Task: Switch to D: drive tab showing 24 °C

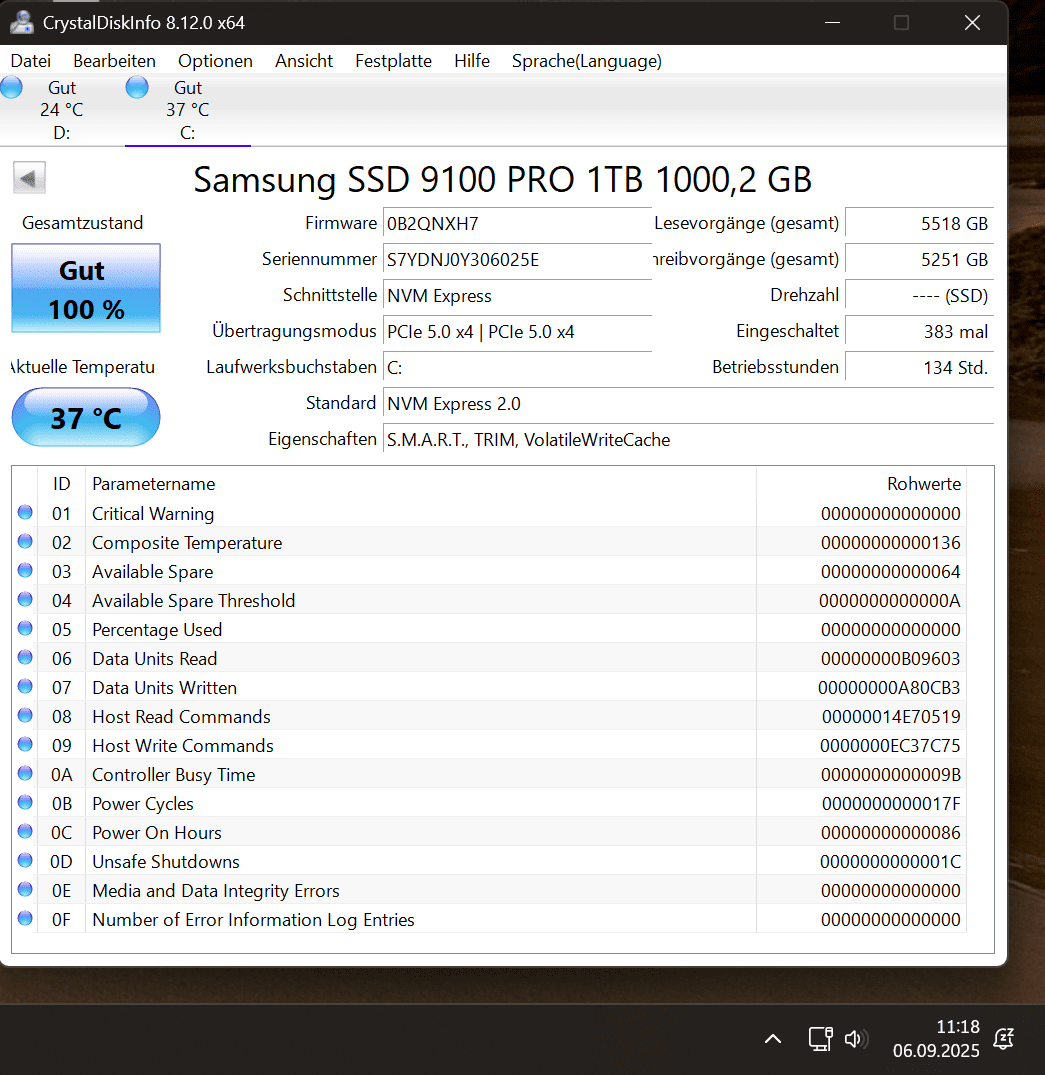Action: [x=62, y=110]
